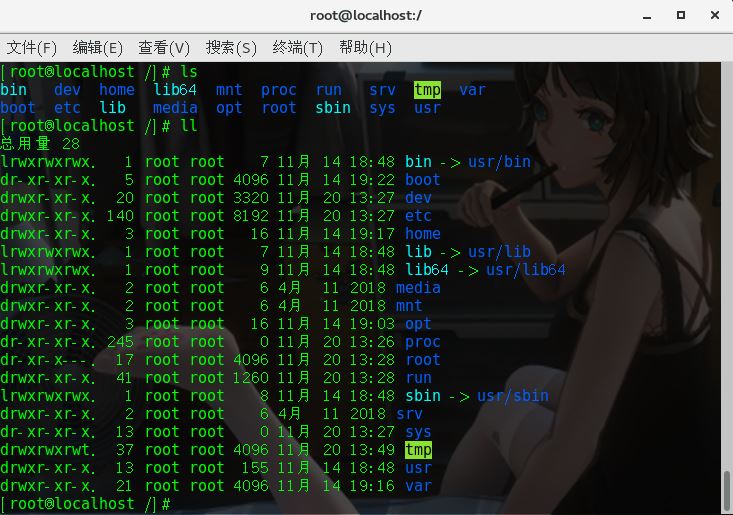This screenshot has width=733, height=515.
Task: Click 'home' in the ll listing
Action: [423, 234]
